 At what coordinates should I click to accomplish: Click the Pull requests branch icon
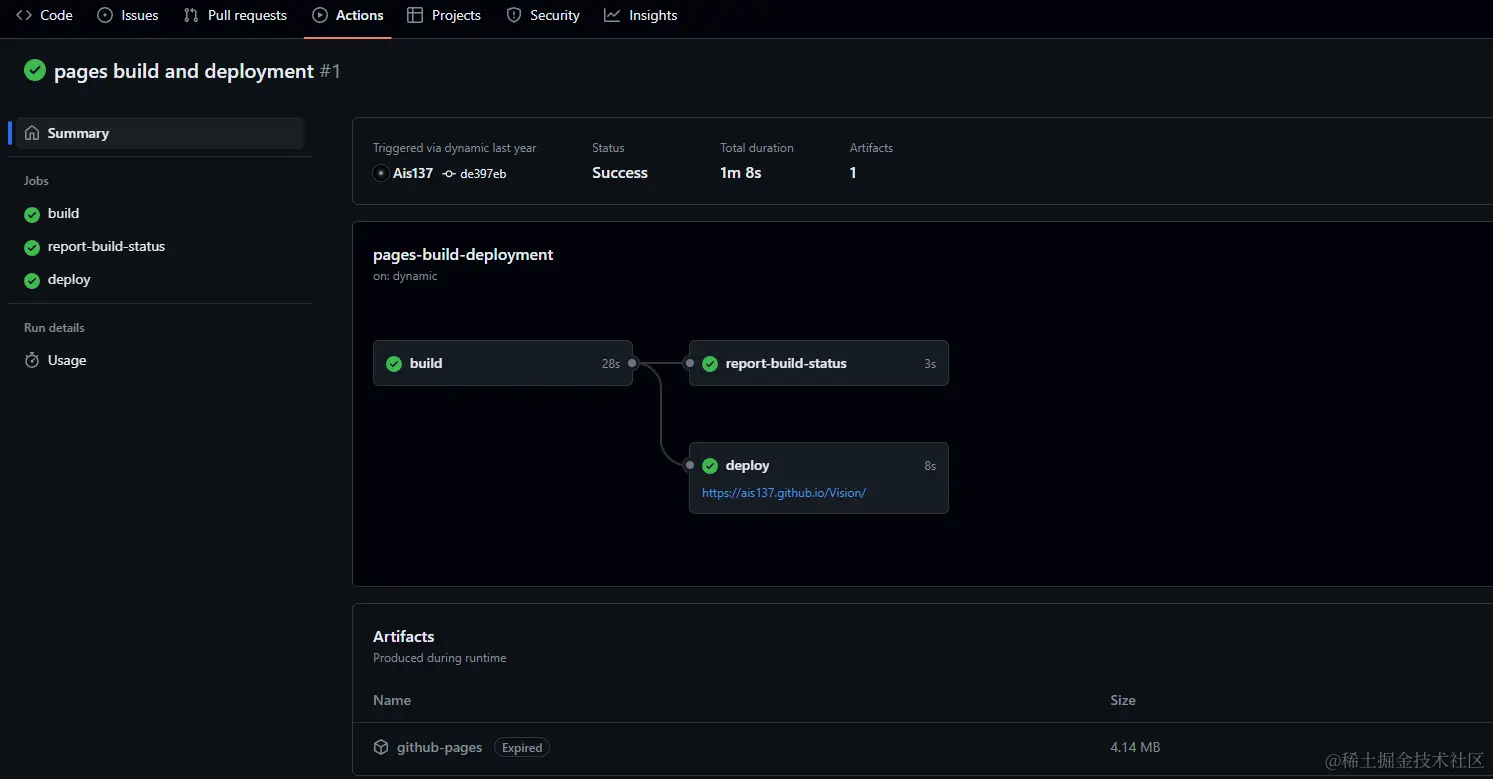click(x=191, y=15)
